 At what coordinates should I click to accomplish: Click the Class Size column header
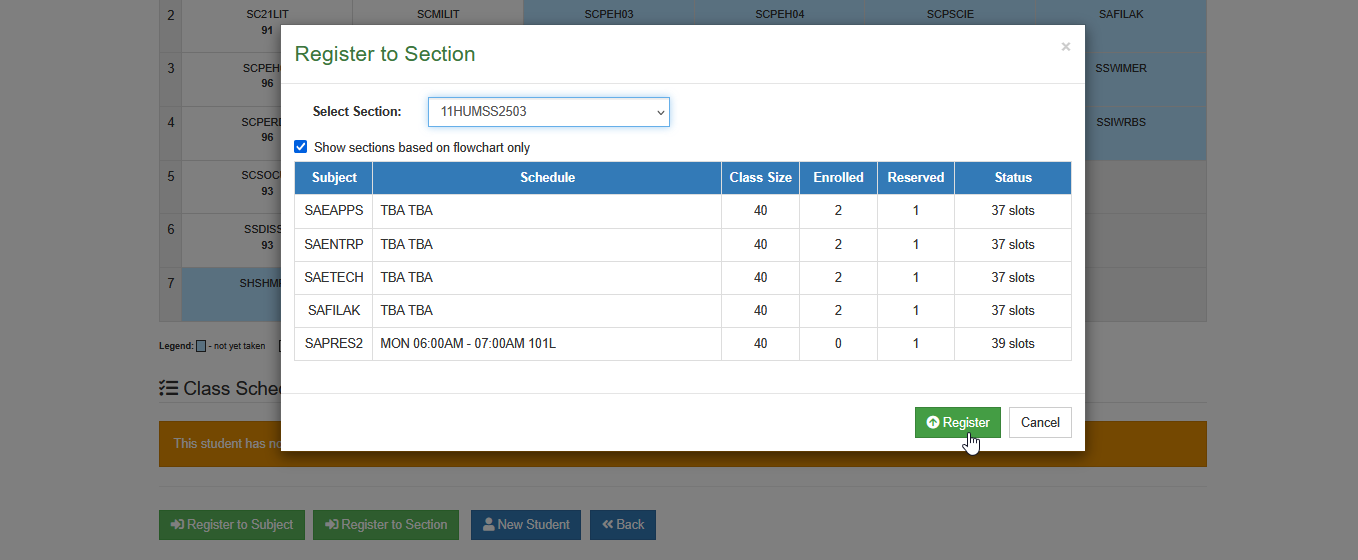tap(760, 178)
